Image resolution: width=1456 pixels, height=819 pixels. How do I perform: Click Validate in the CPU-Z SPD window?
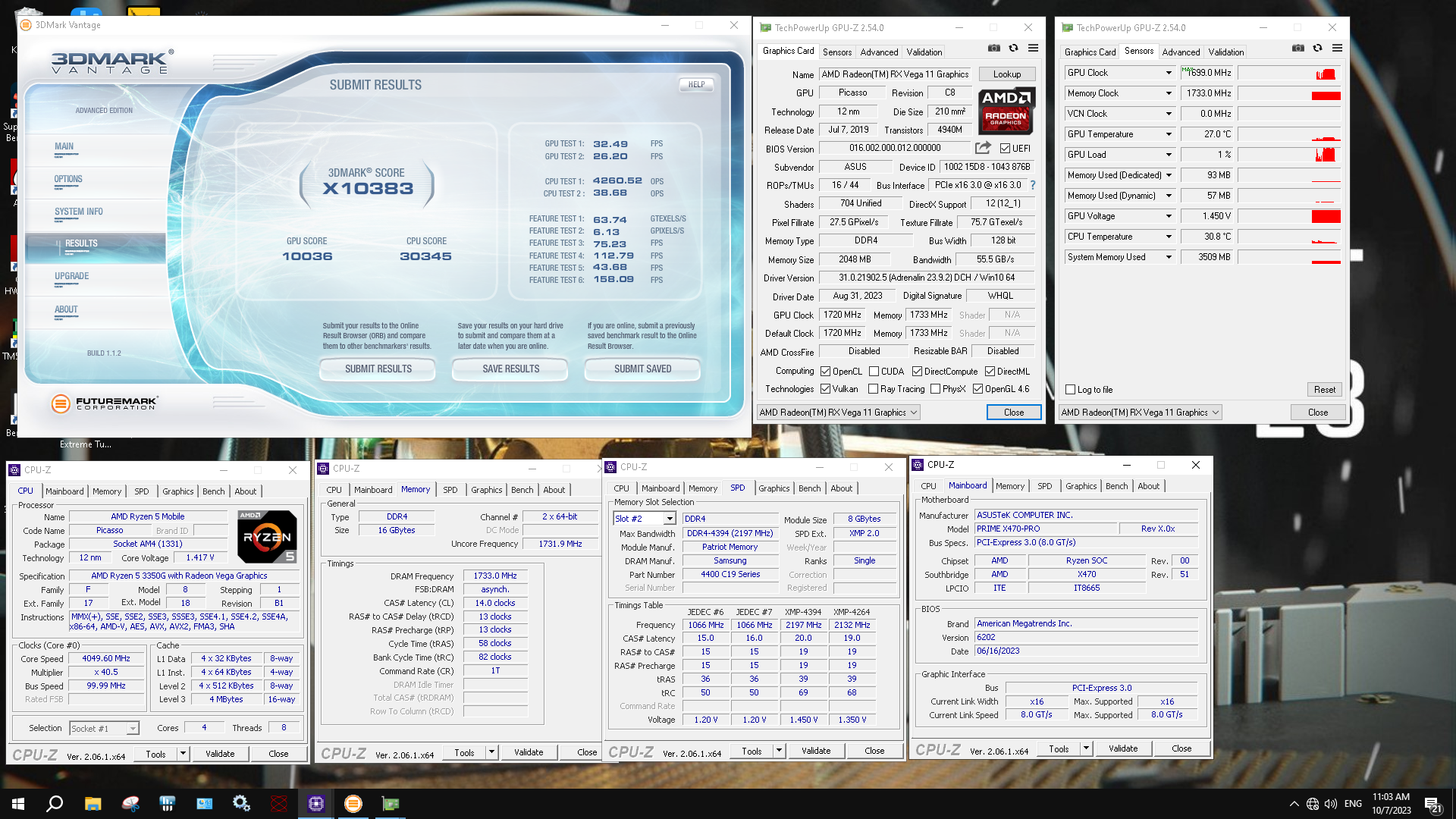click(816, 751)
